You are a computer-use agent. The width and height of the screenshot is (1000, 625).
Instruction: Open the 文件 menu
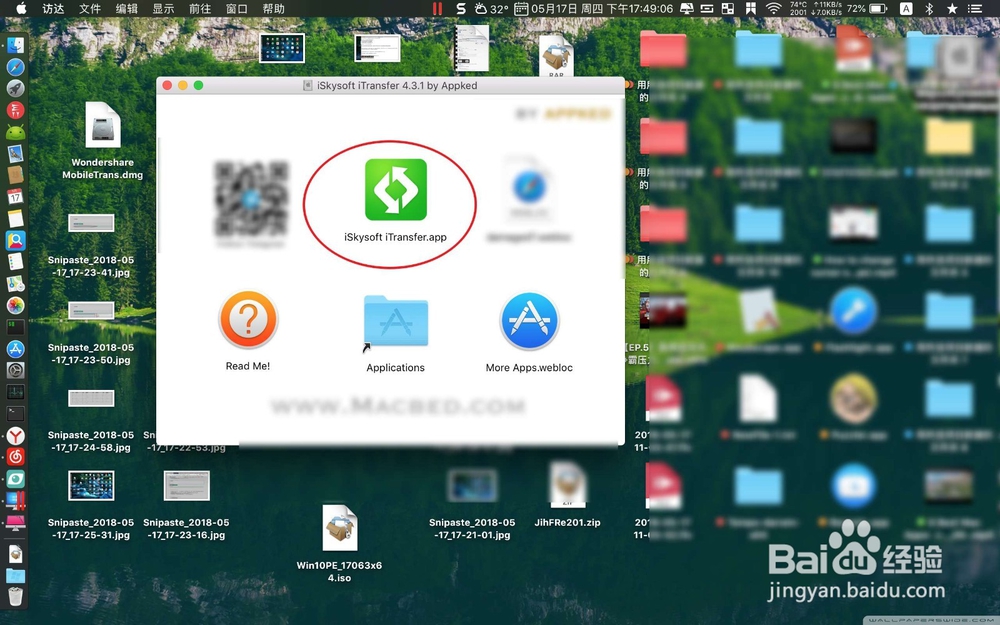point(90,8)
